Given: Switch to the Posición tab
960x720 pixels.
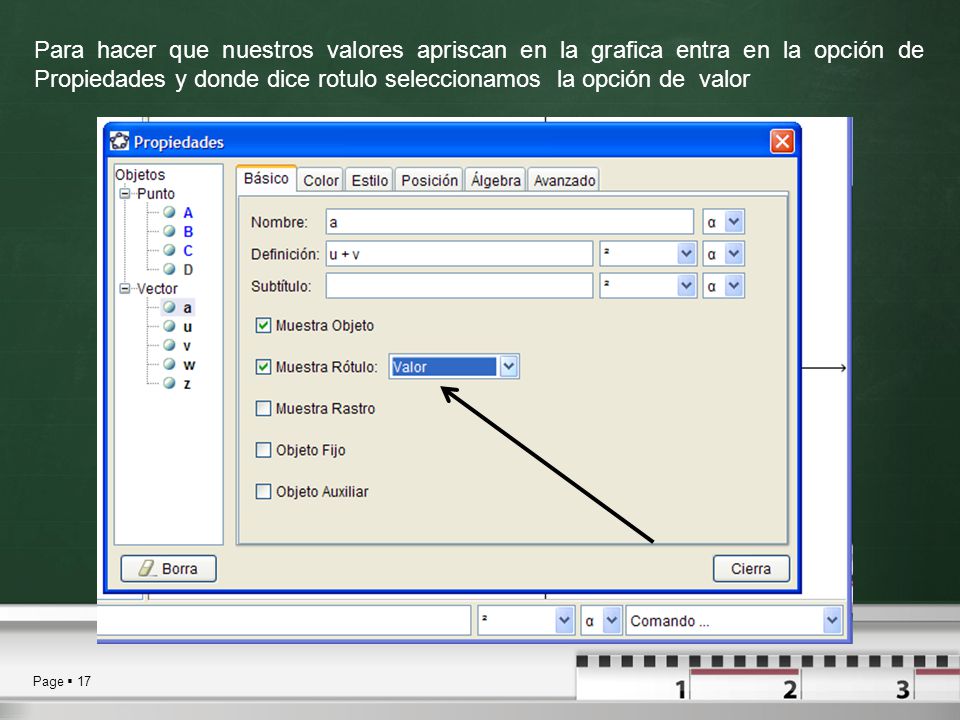Looking at the screenshot, I should coord(429,181).
